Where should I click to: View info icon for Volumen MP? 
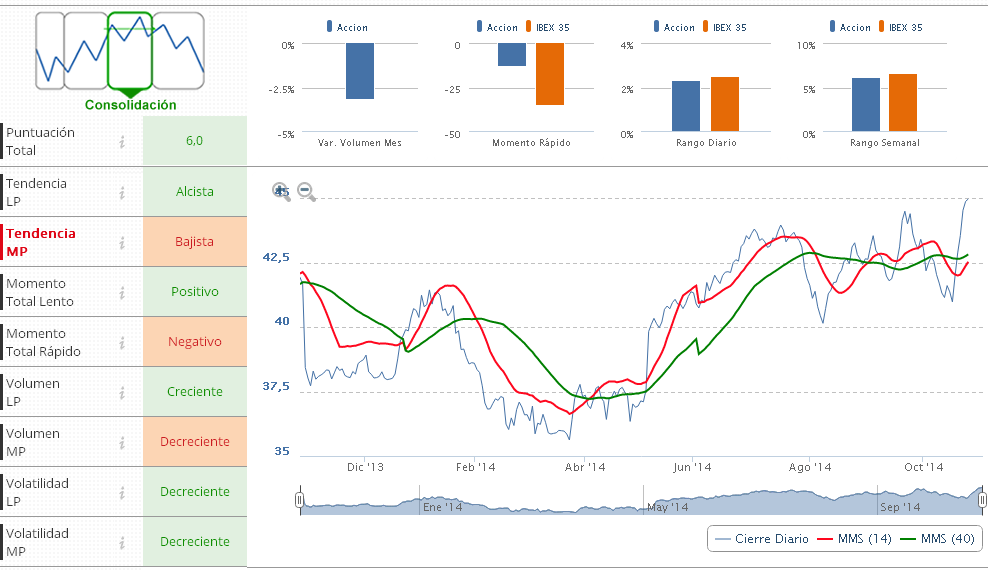pos(122,442)
